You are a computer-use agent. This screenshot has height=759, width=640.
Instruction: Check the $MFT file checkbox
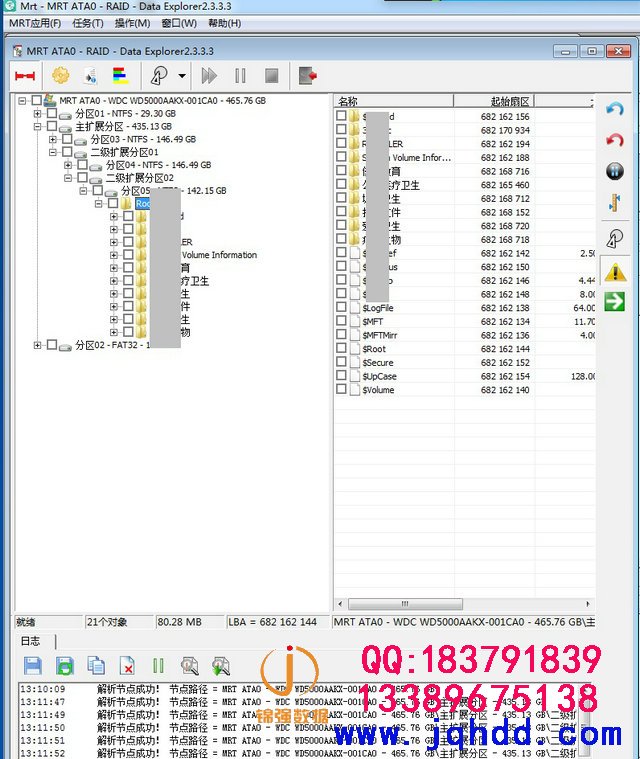pyautogui.click(x=341, y=320)
